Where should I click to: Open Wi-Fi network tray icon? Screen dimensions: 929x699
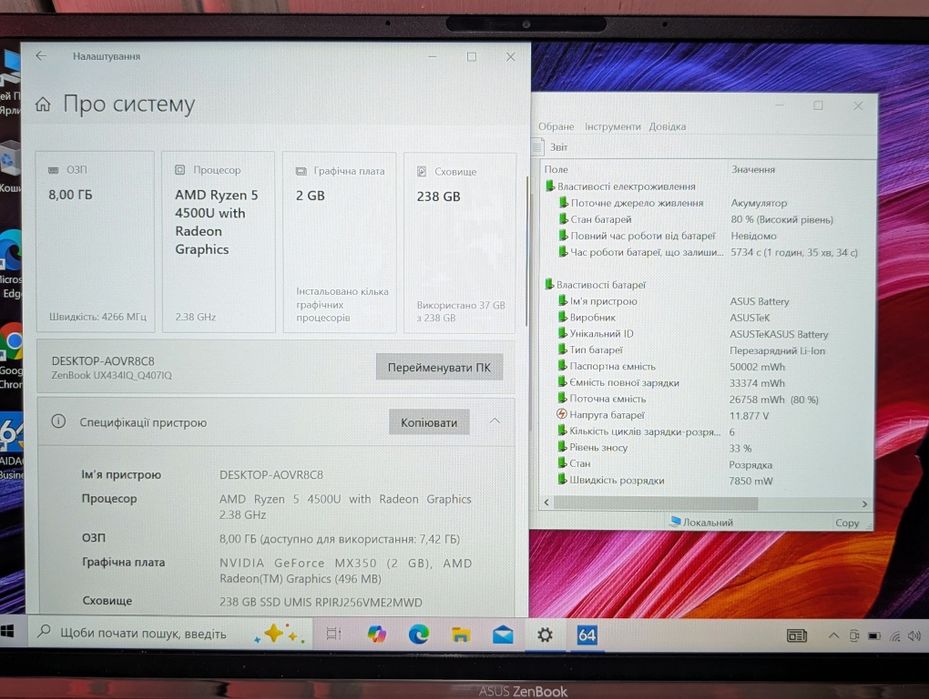(895, 637)
